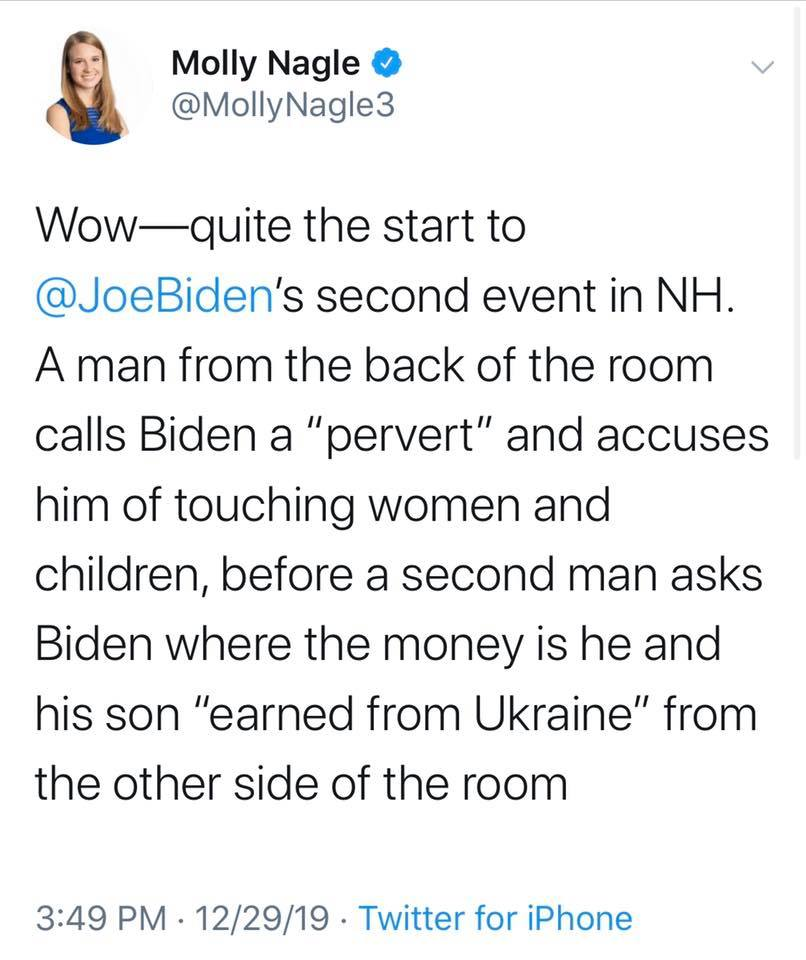Click the blue verified badge icon

384,65
